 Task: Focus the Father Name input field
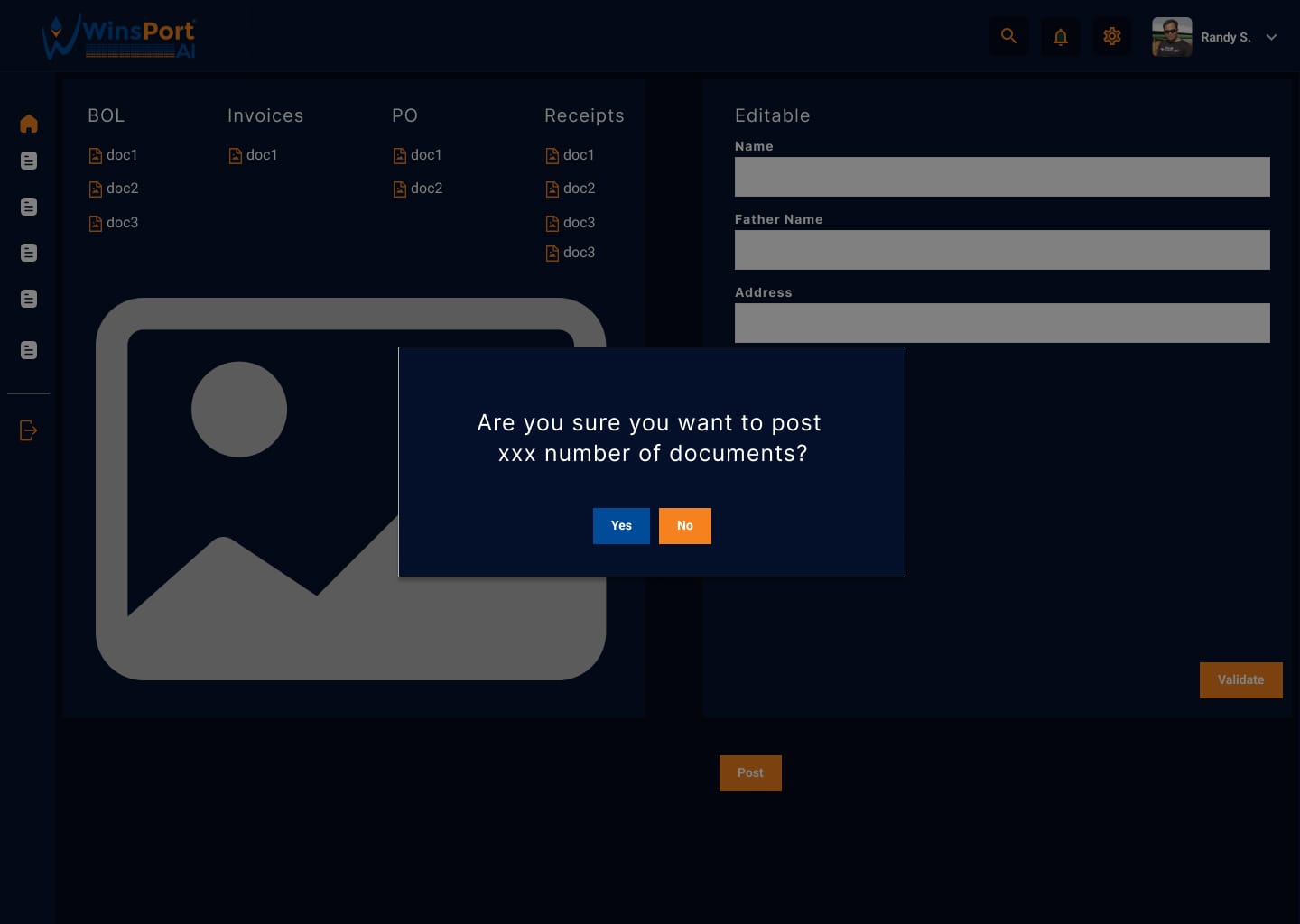click(1002, 250)
